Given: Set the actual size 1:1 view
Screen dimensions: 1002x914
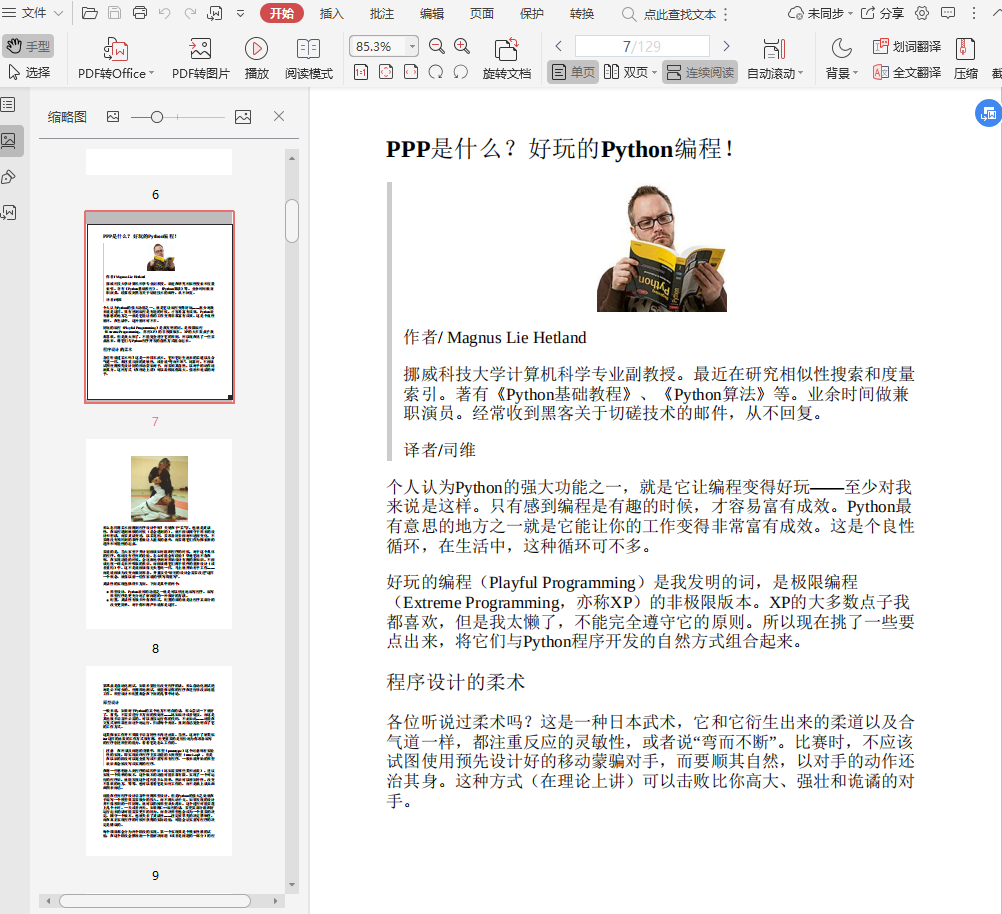Looking at the screenshot, I should (x=361, y=72).
